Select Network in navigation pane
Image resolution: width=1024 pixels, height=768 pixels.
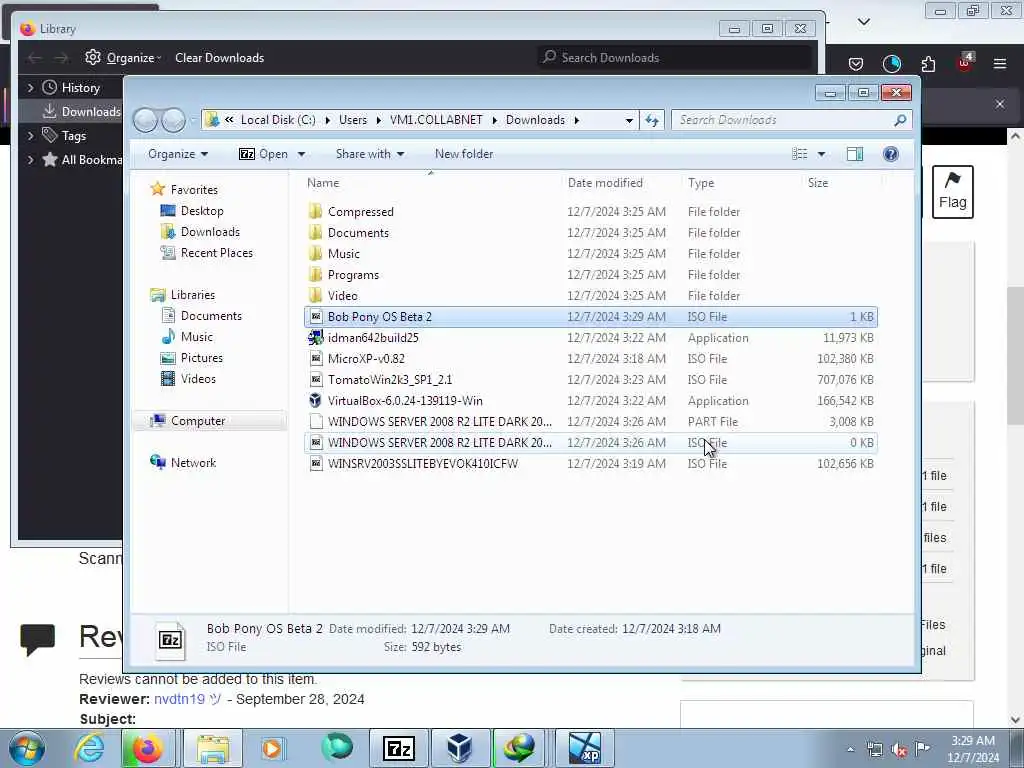coord(193,462)
